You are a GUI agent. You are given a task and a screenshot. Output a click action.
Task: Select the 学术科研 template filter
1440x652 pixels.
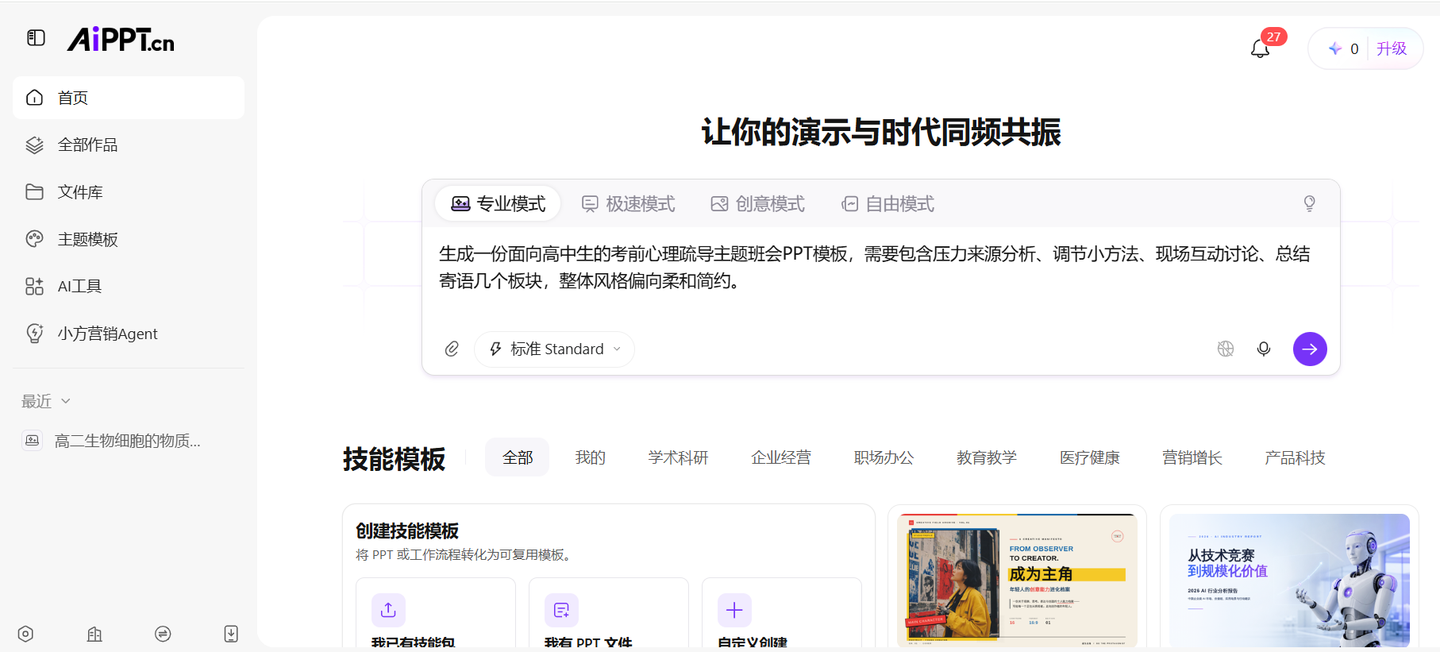tap(678, 457)
